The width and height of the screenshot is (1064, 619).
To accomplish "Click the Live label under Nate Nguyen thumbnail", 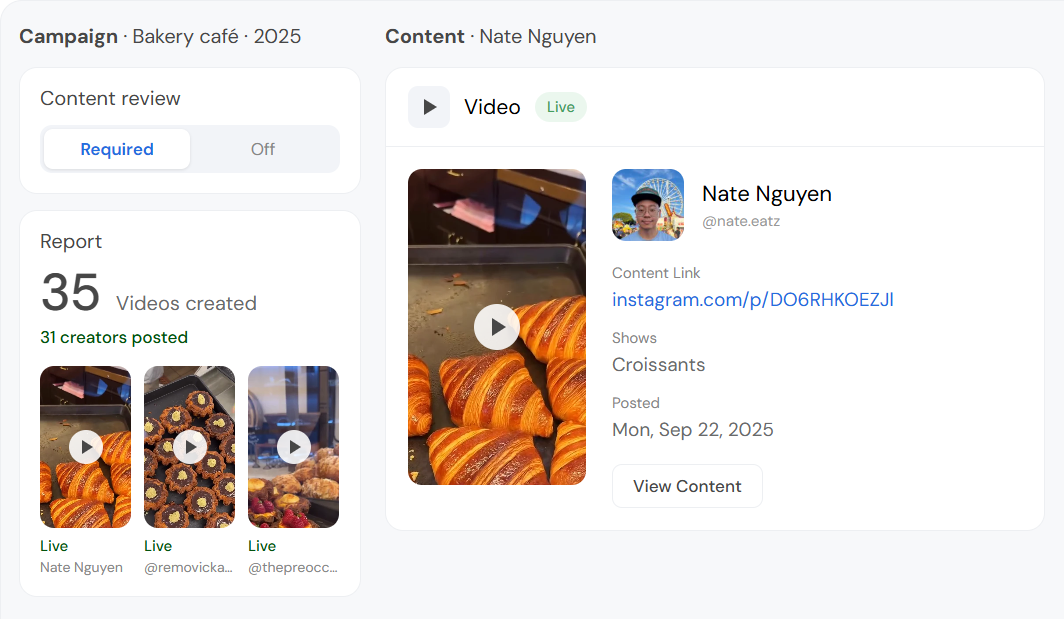I will click(x=54, y=546).
